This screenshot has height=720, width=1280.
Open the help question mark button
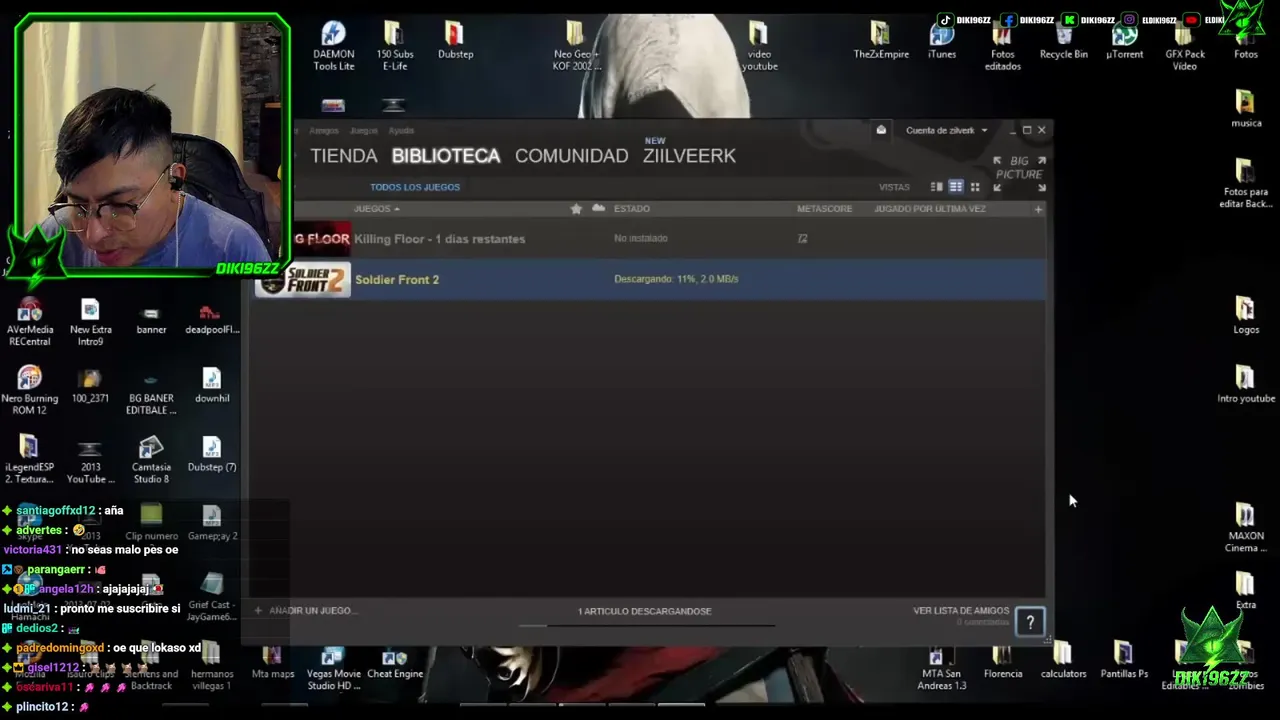(x=1030, y=622)
